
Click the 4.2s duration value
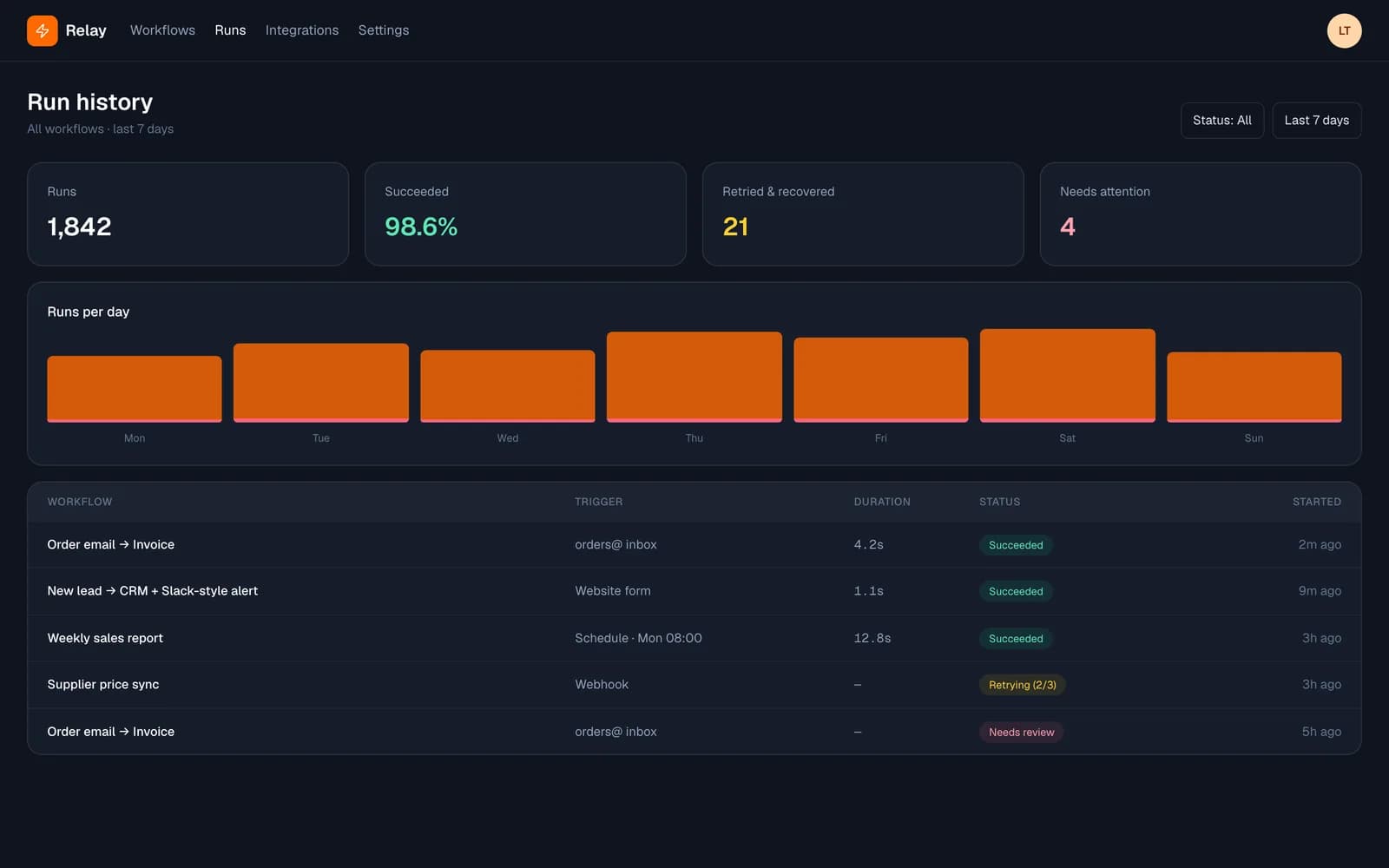(868, 544)
